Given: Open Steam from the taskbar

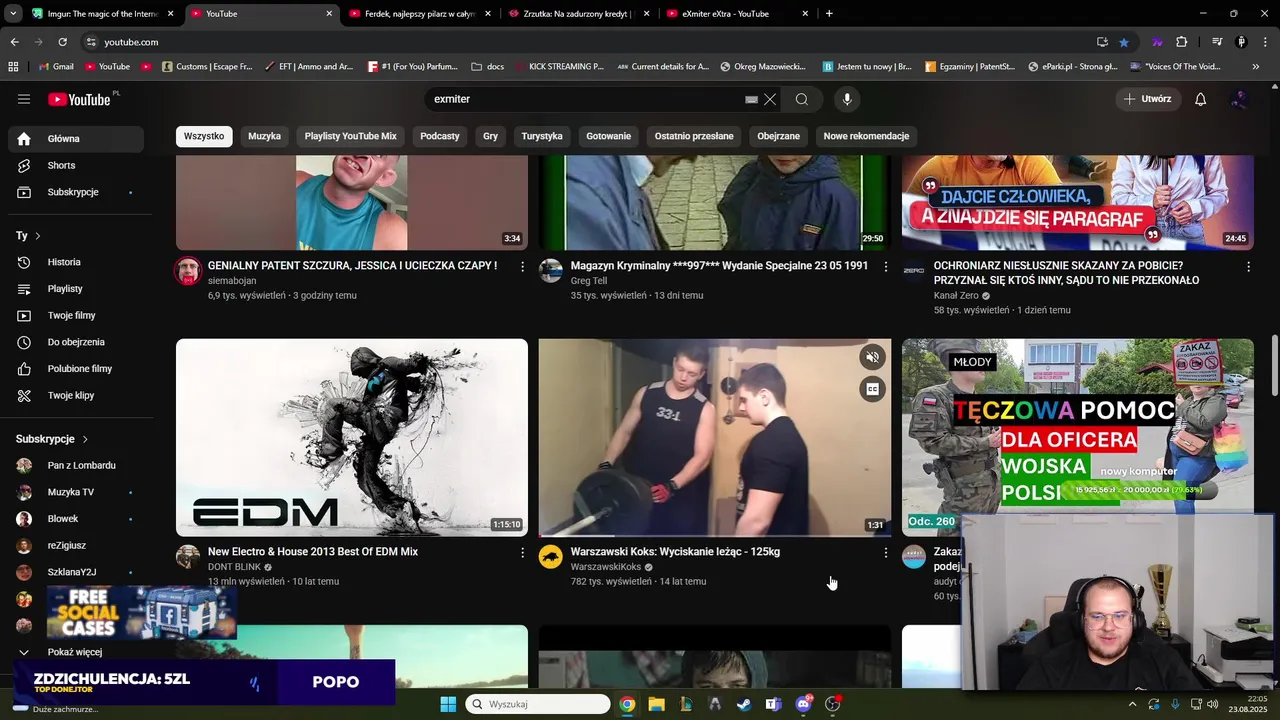Looking at the screenshot, I should tap(744, 704).
